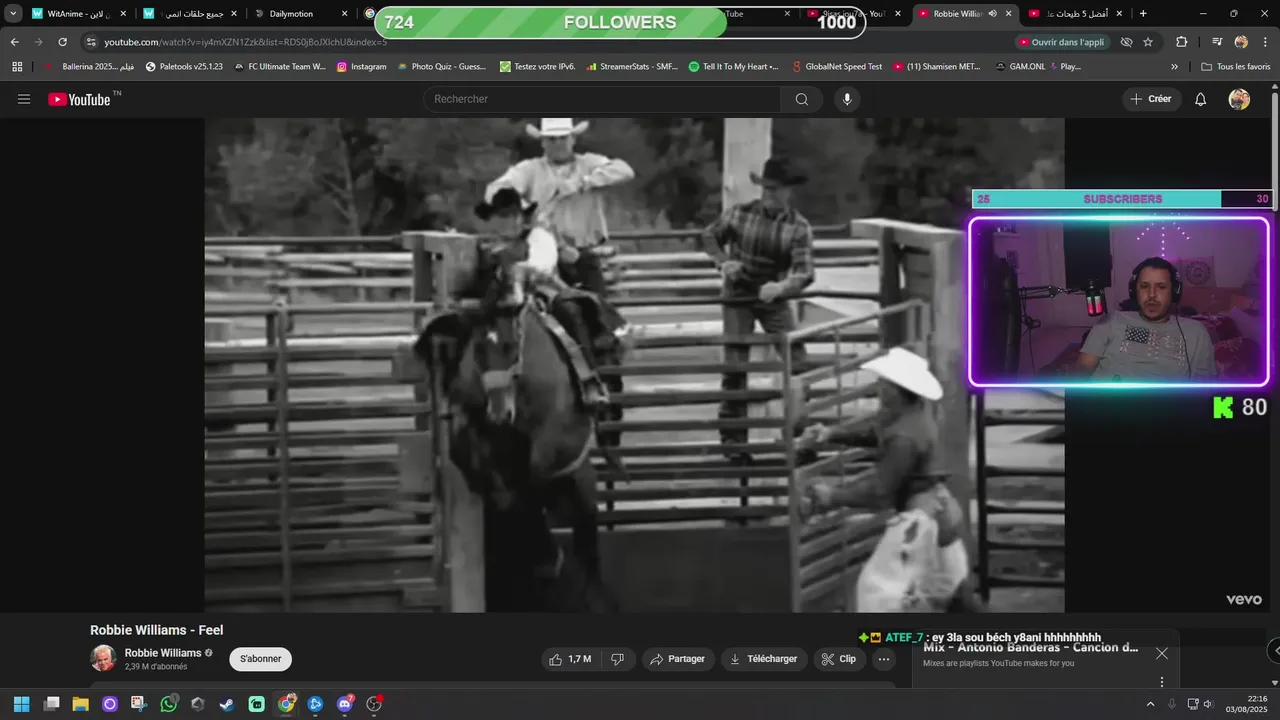Show hidden system tray icons chevron
1280x720 pixels.
(x=1150, y=704)
